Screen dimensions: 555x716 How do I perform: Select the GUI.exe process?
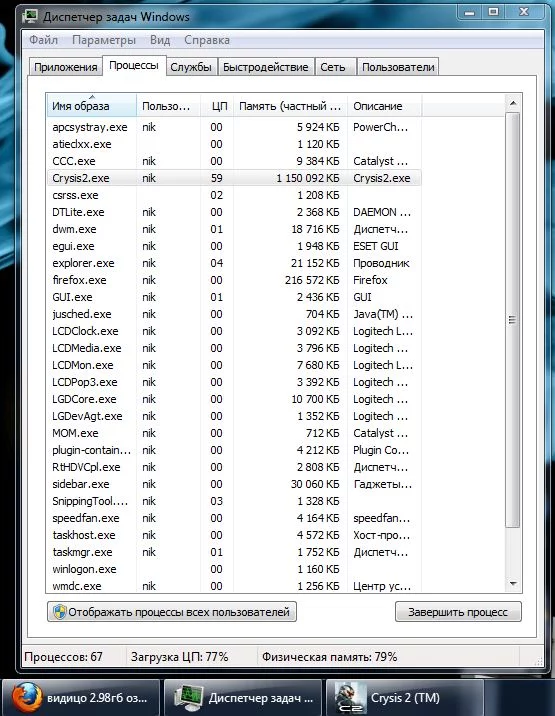(x=234, y=297)
